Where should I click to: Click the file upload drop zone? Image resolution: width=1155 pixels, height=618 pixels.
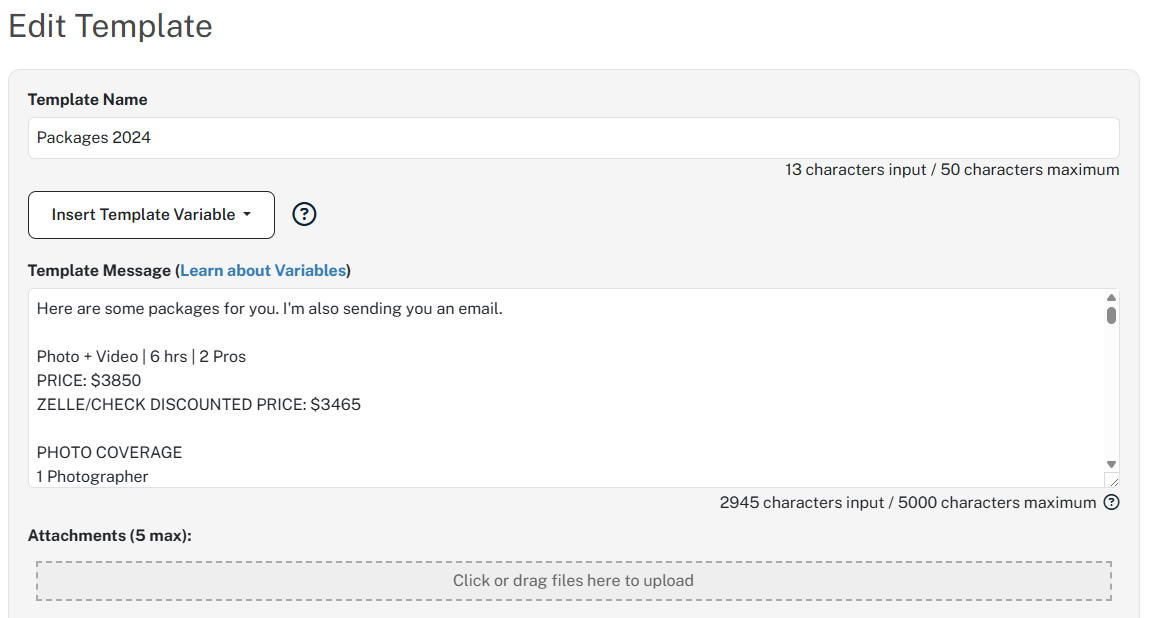point(573,580)
